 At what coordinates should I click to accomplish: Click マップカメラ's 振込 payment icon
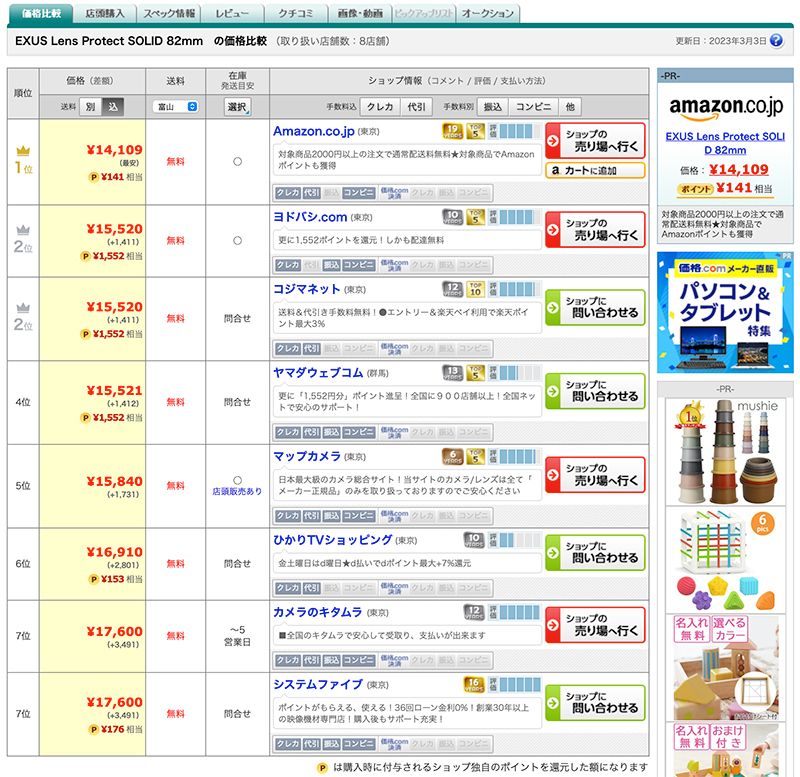point(331,516)
